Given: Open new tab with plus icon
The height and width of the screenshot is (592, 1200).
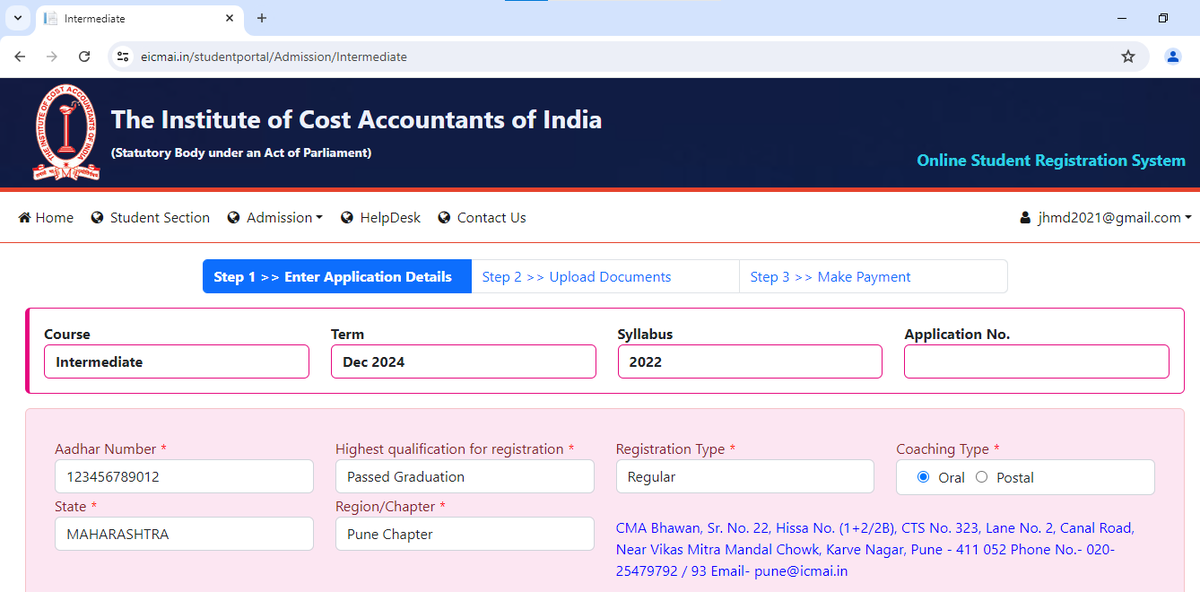Looking at the screenshot, I should point(262,18).
